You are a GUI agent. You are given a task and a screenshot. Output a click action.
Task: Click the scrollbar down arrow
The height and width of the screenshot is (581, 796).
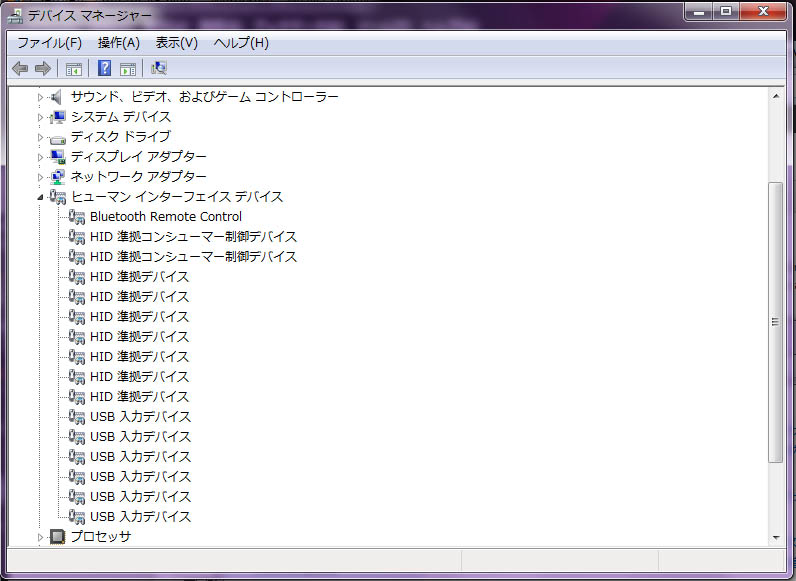775,537
